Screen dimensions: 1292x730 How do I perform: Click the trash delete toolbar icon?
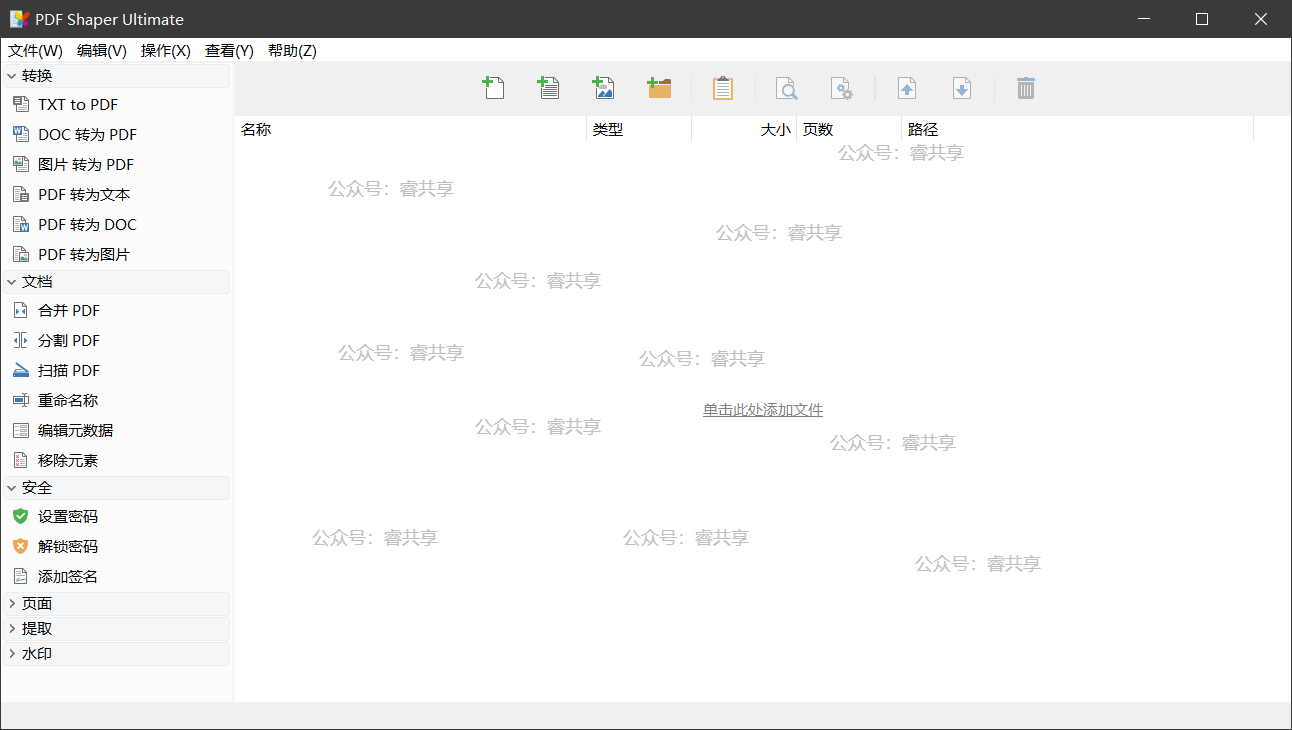pos(1026,88)
